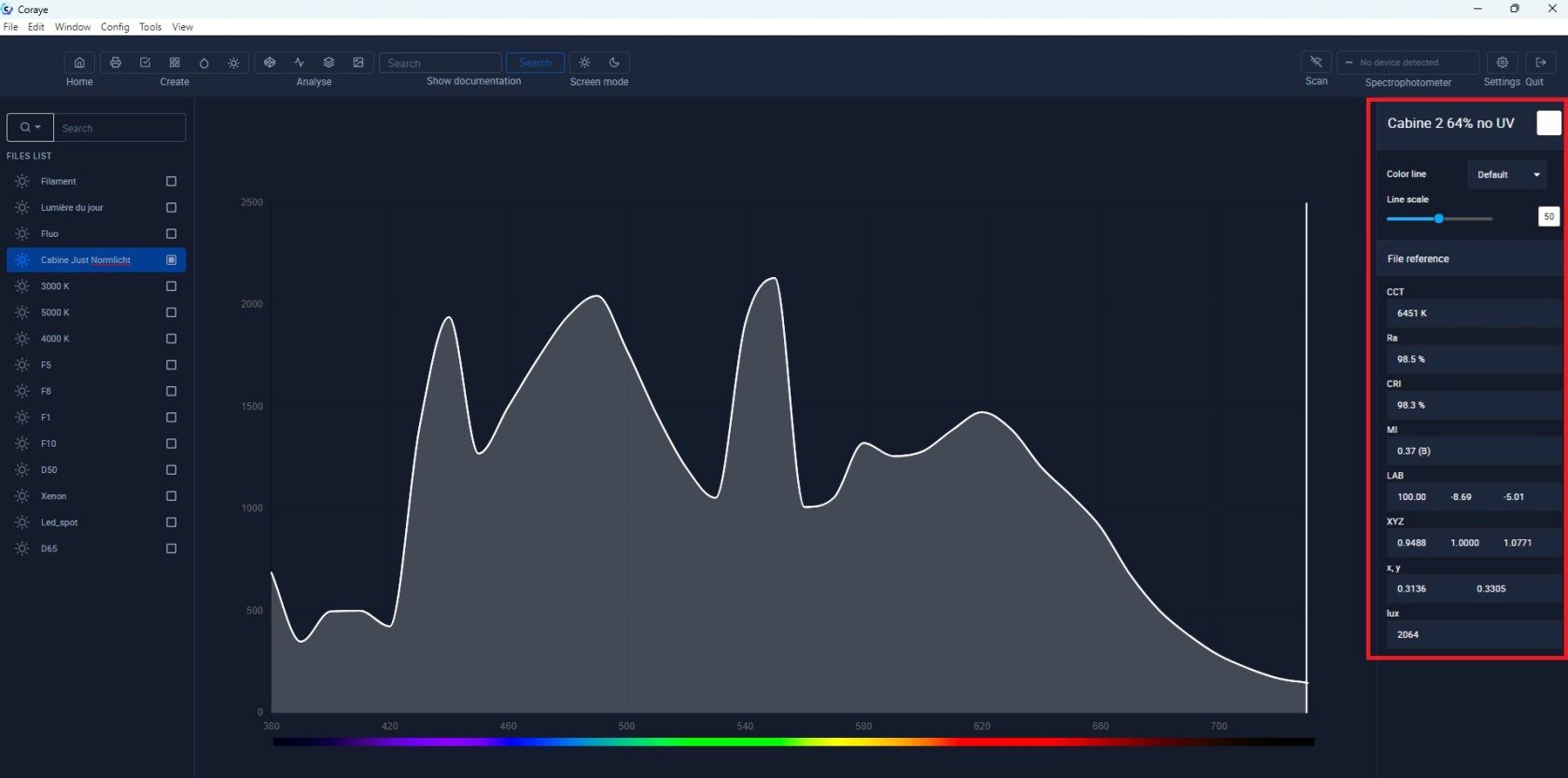Click the sun light-source icon in Create group

(x=233, y=63)
